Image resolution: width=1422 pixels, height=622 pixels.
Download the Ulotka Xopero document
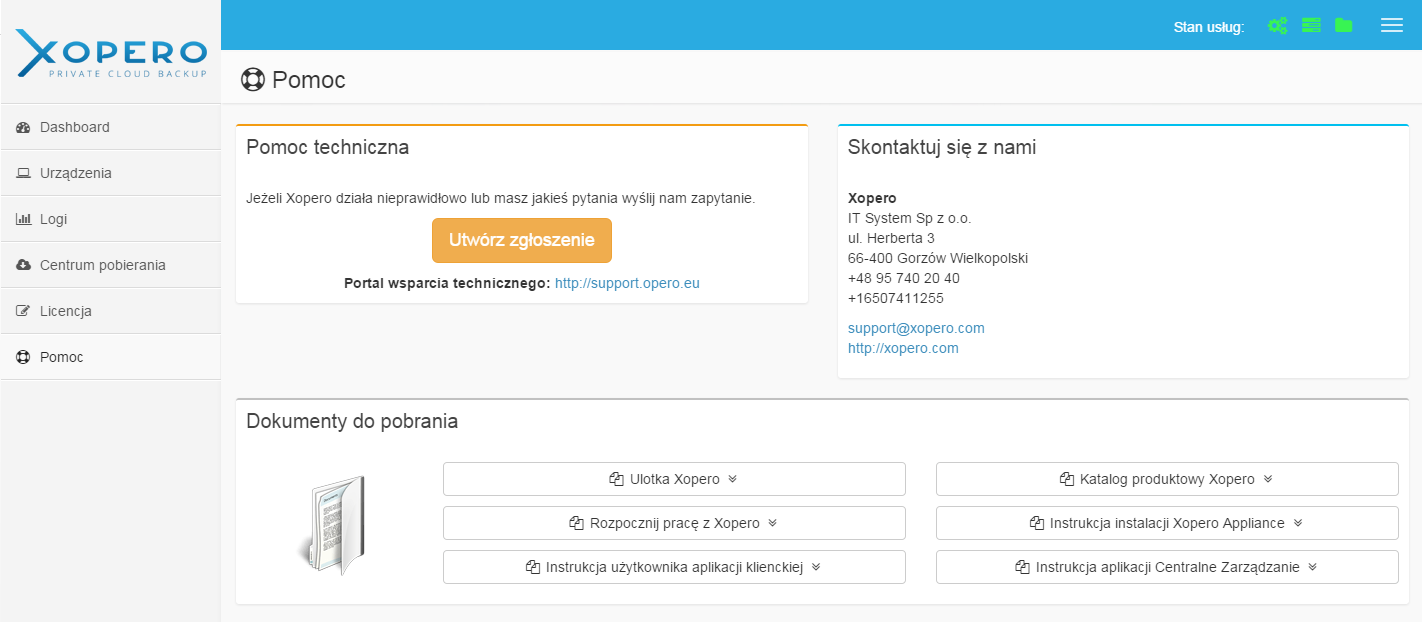coord(674,479)
